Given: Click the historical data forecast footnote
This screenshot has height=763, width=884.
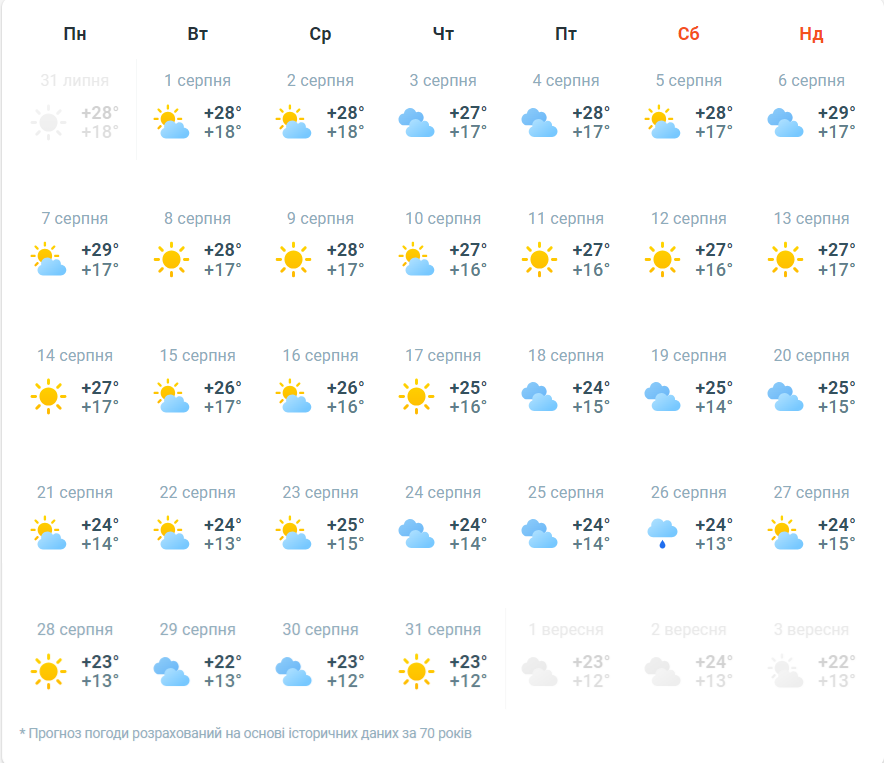Looking at the screenshot, I should [245, 733].
